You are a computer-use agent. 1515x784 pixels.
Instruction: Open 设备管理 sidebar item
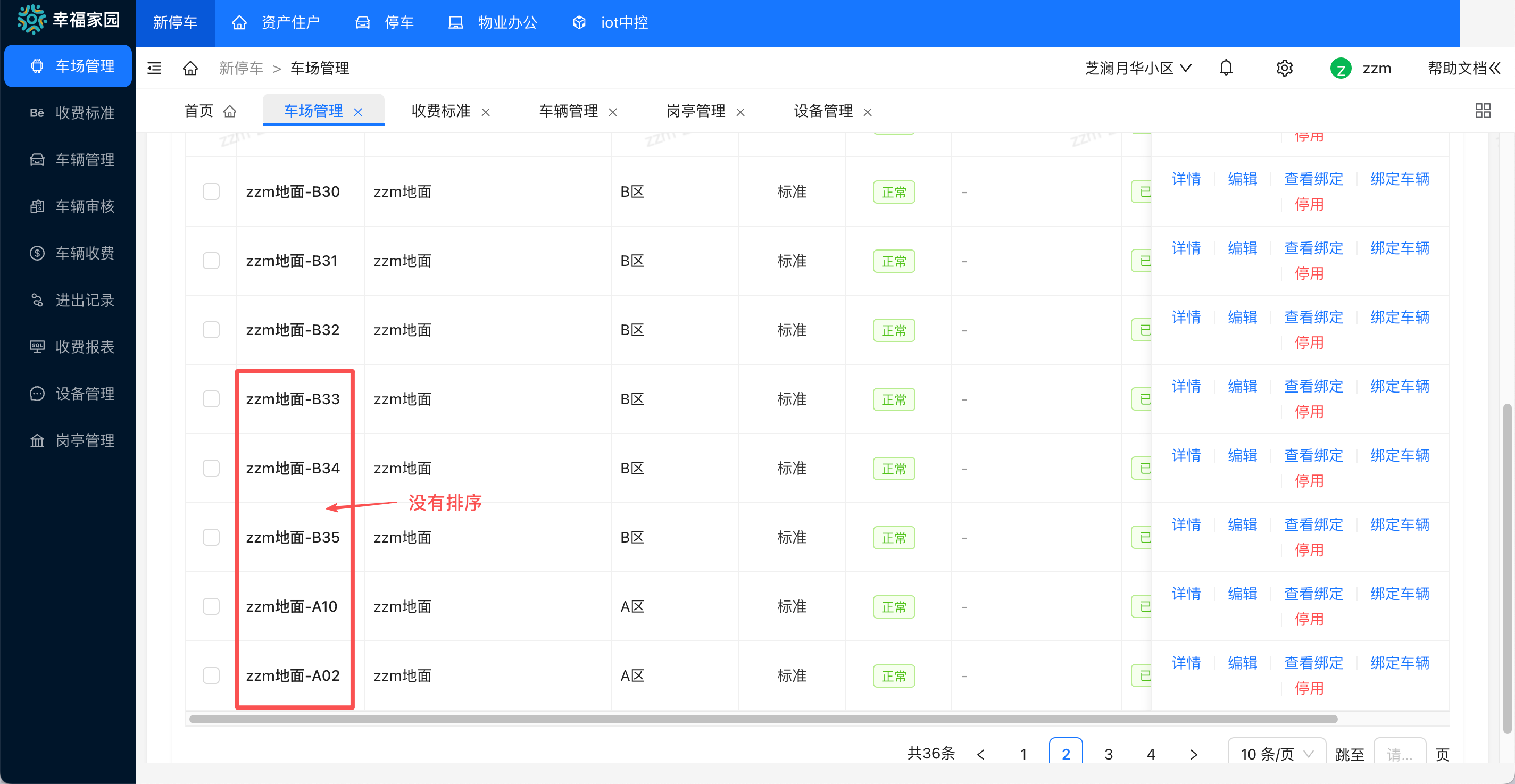point(68,394)
